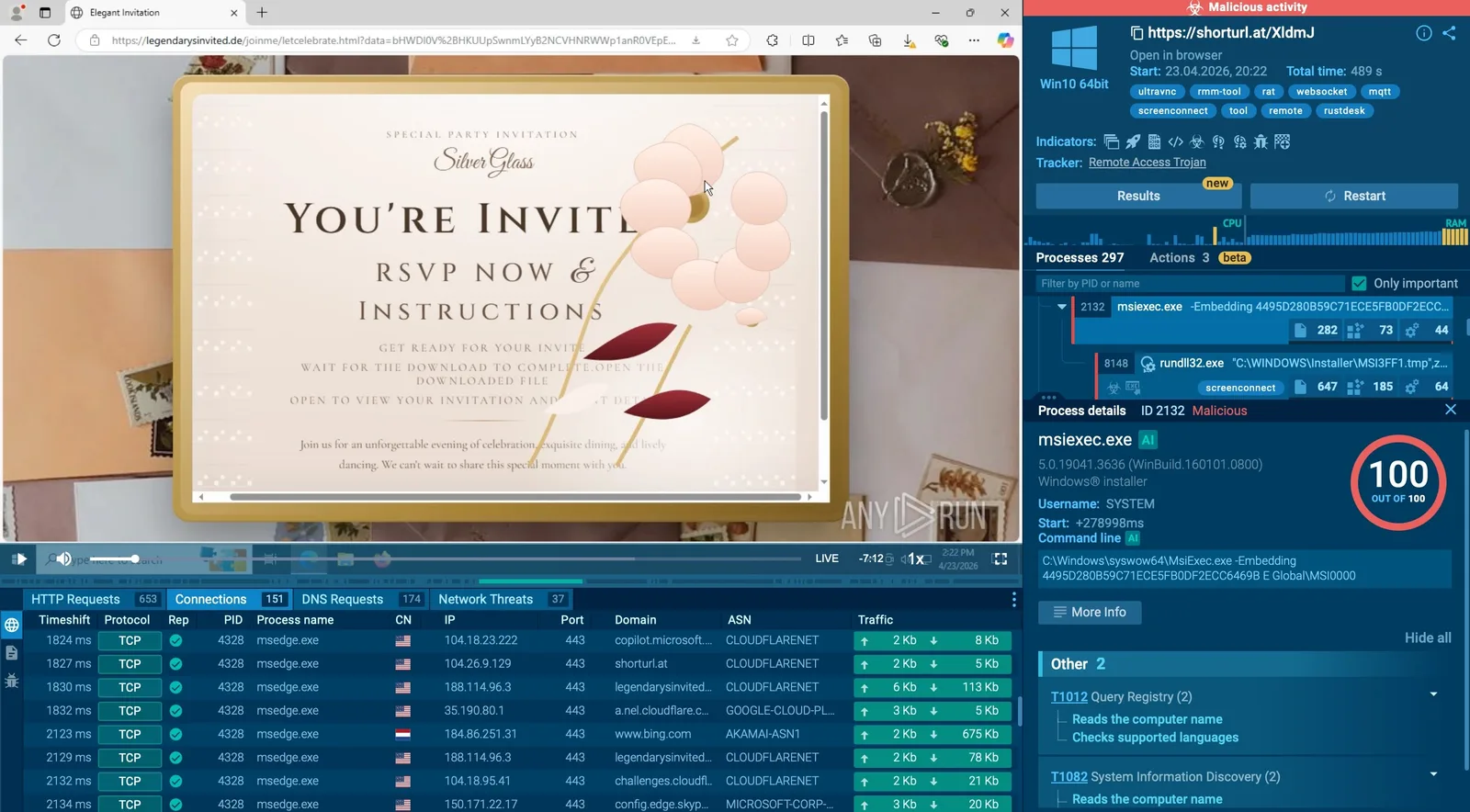Screen dimensions: 1470x812
Task: Click Hide all in process details
Action: [x=1428, y=638]
